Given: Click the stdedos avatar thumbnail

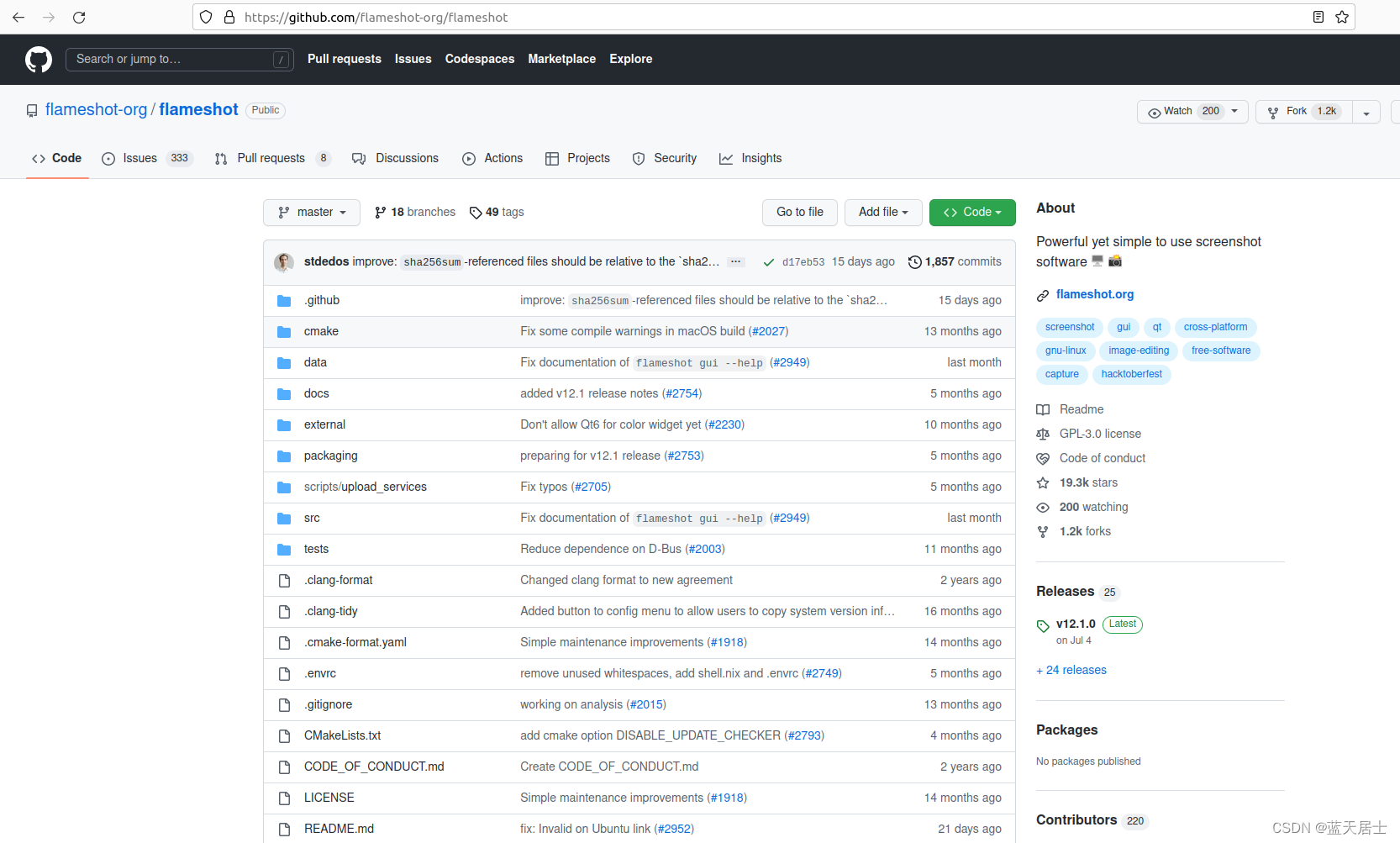Looking at the screenshot, I should [284, 262].
